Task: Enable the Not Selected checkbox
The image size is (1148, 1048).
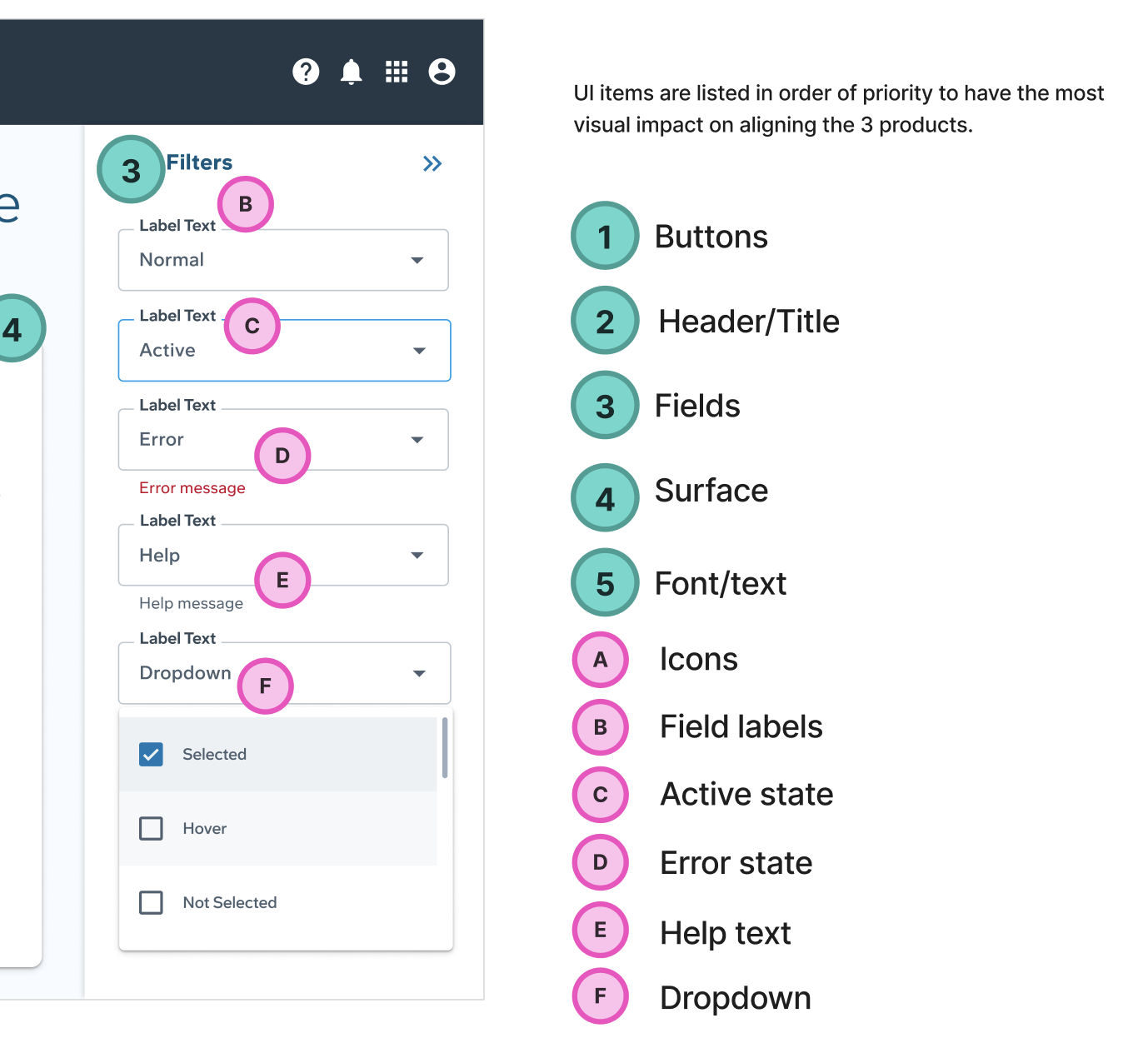Action: [151, 902]
